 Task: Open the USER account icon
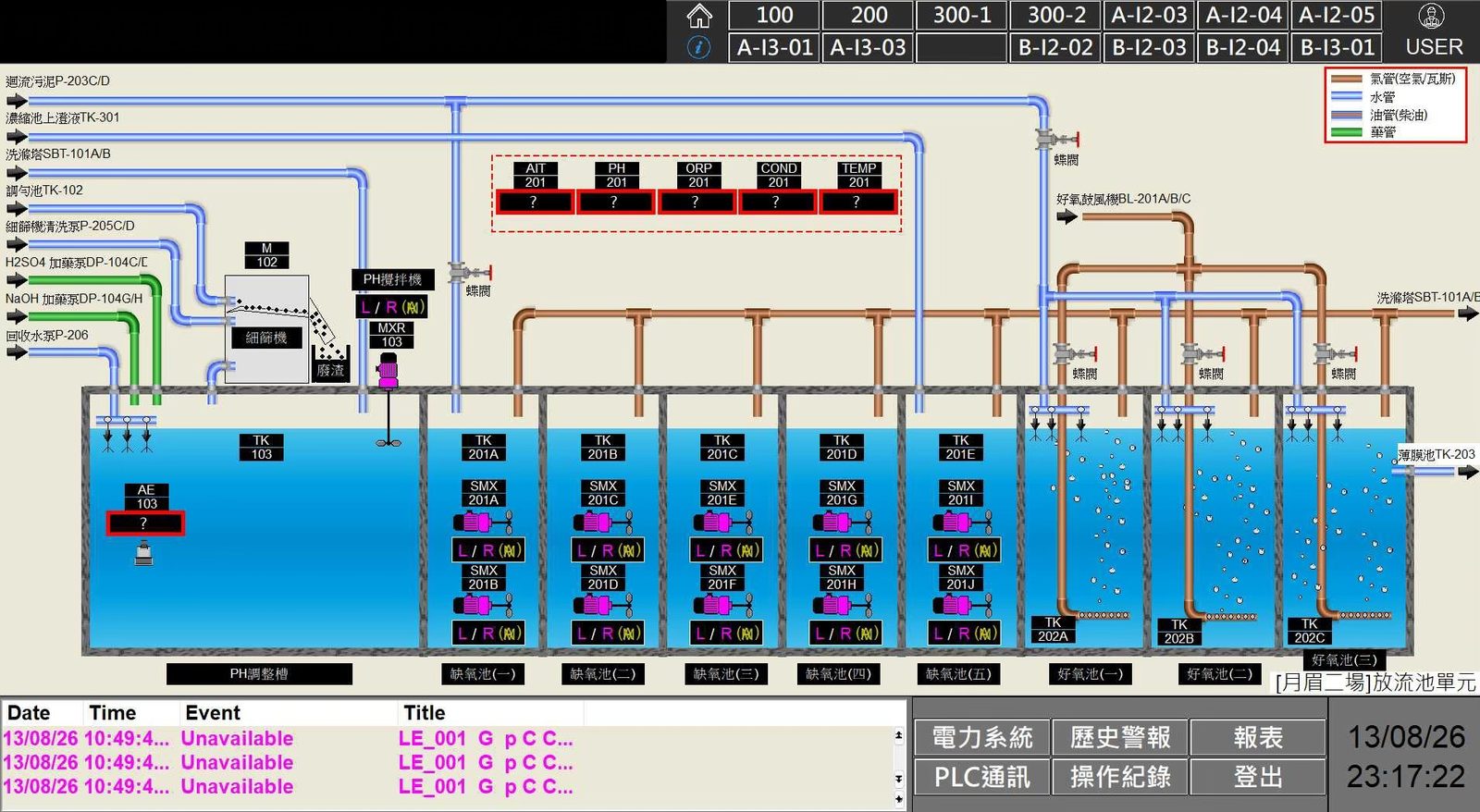point(1433,16)
